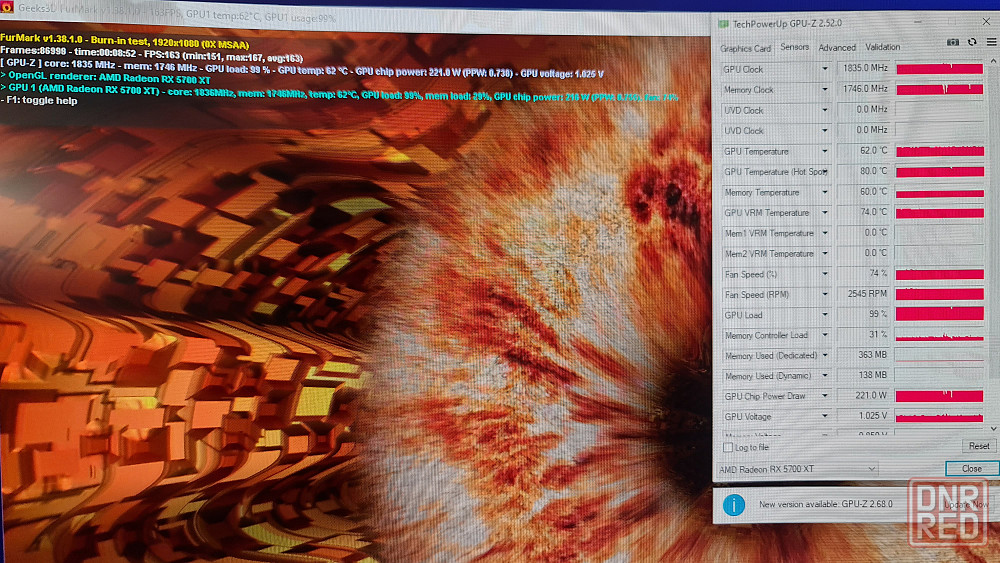
Task: Open the GPU-Z hamburger menu
Action: tap(989, 42)
